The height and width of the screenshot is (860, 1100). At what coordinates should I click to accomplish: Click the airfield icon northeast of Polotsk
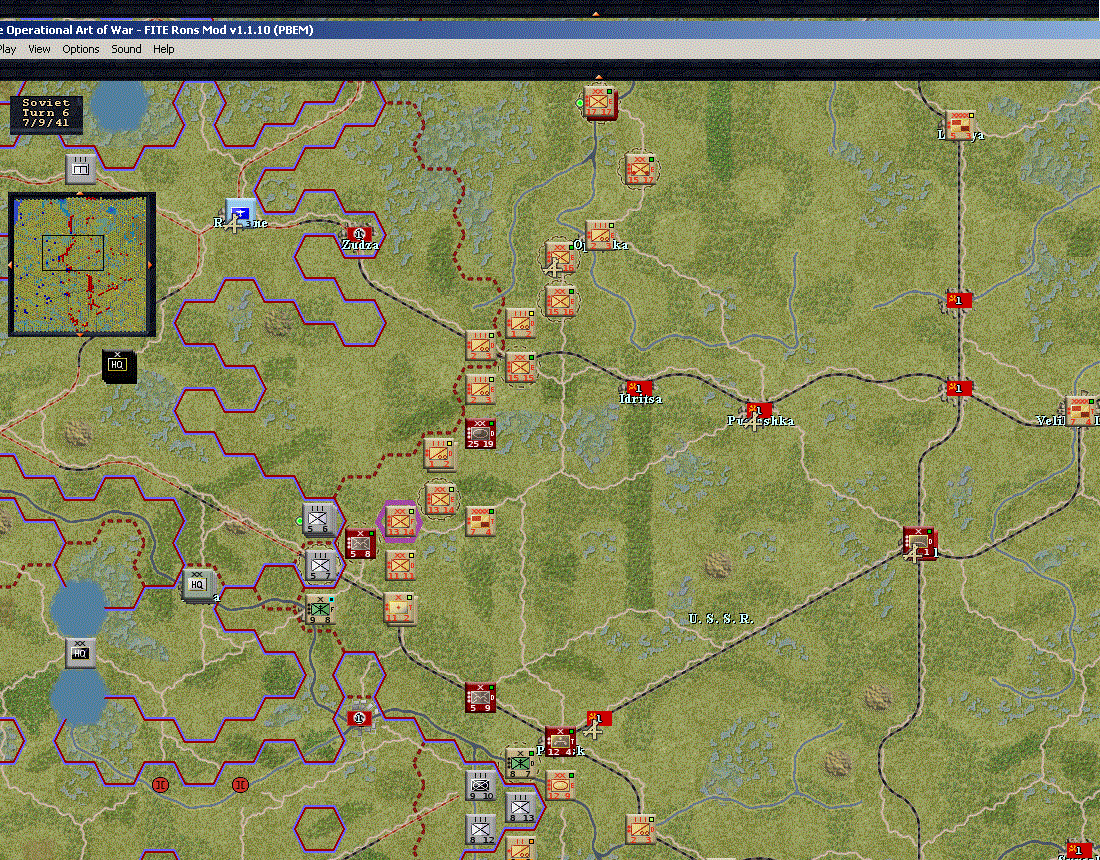(x=594, y=730)
